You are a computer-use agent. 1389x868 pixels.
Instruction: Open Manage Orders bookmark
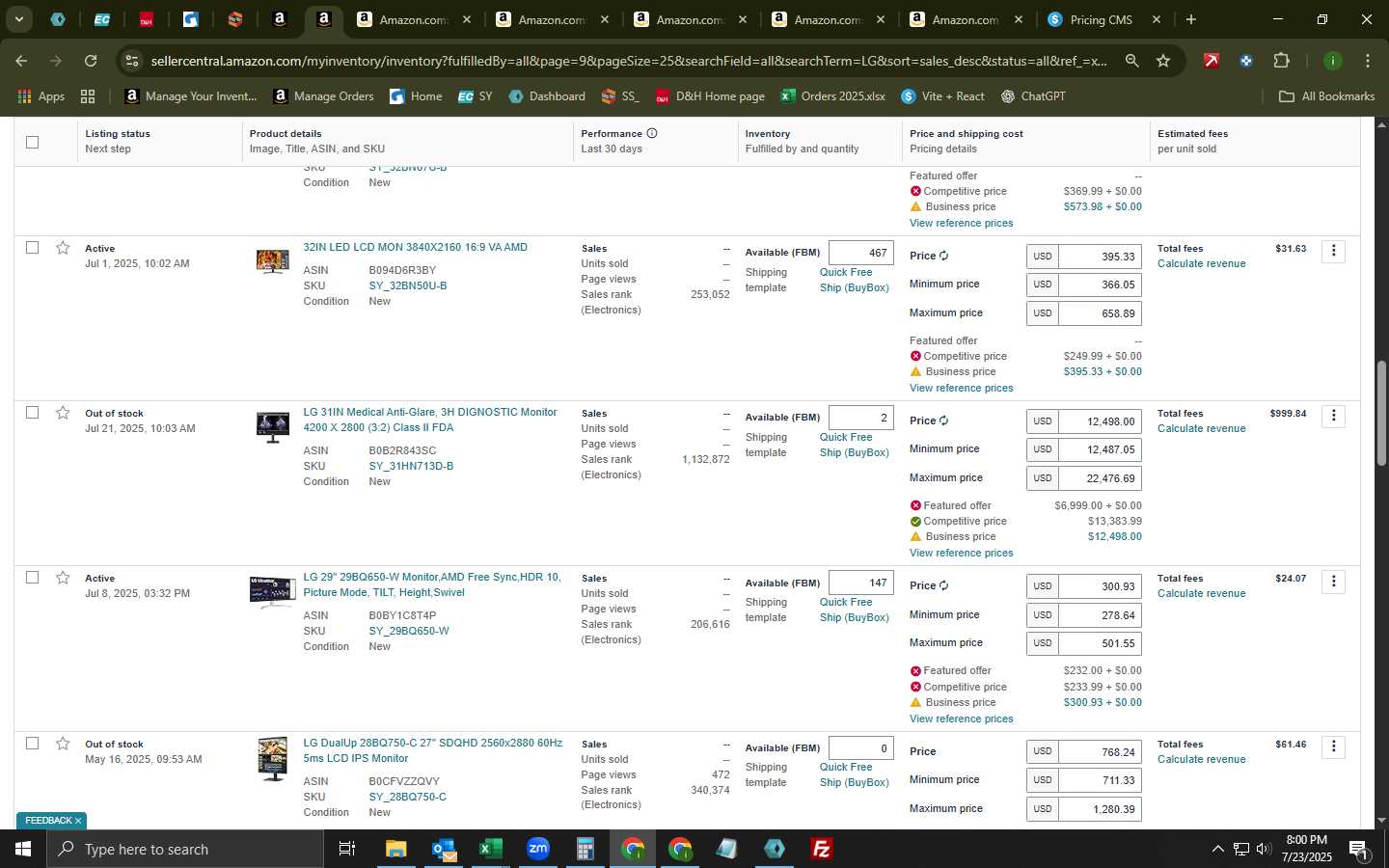[323, 96]
